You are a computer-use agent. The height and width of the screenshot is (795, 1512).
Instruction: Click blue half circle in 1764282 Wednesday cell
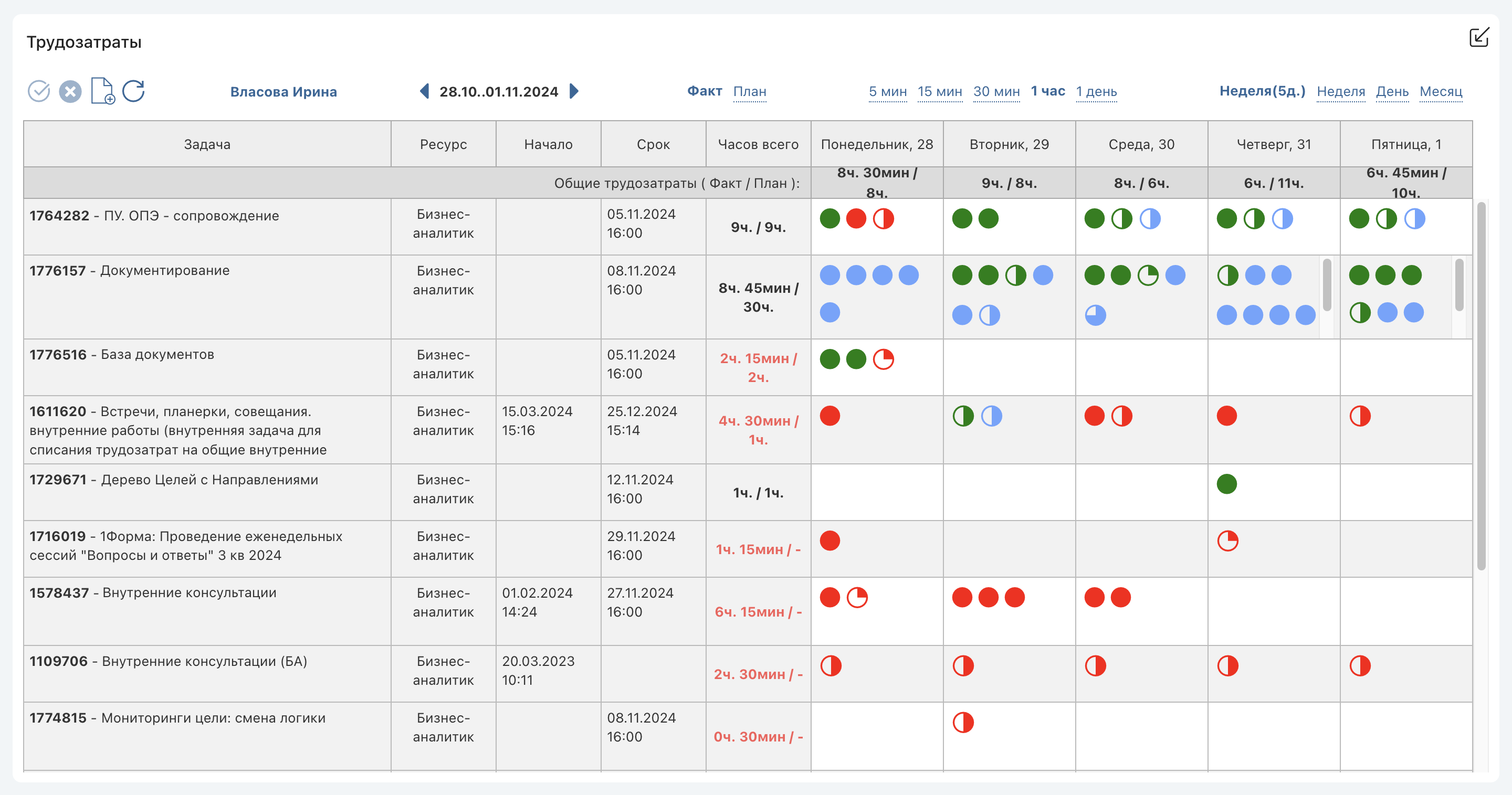[x=1149, y=218]
